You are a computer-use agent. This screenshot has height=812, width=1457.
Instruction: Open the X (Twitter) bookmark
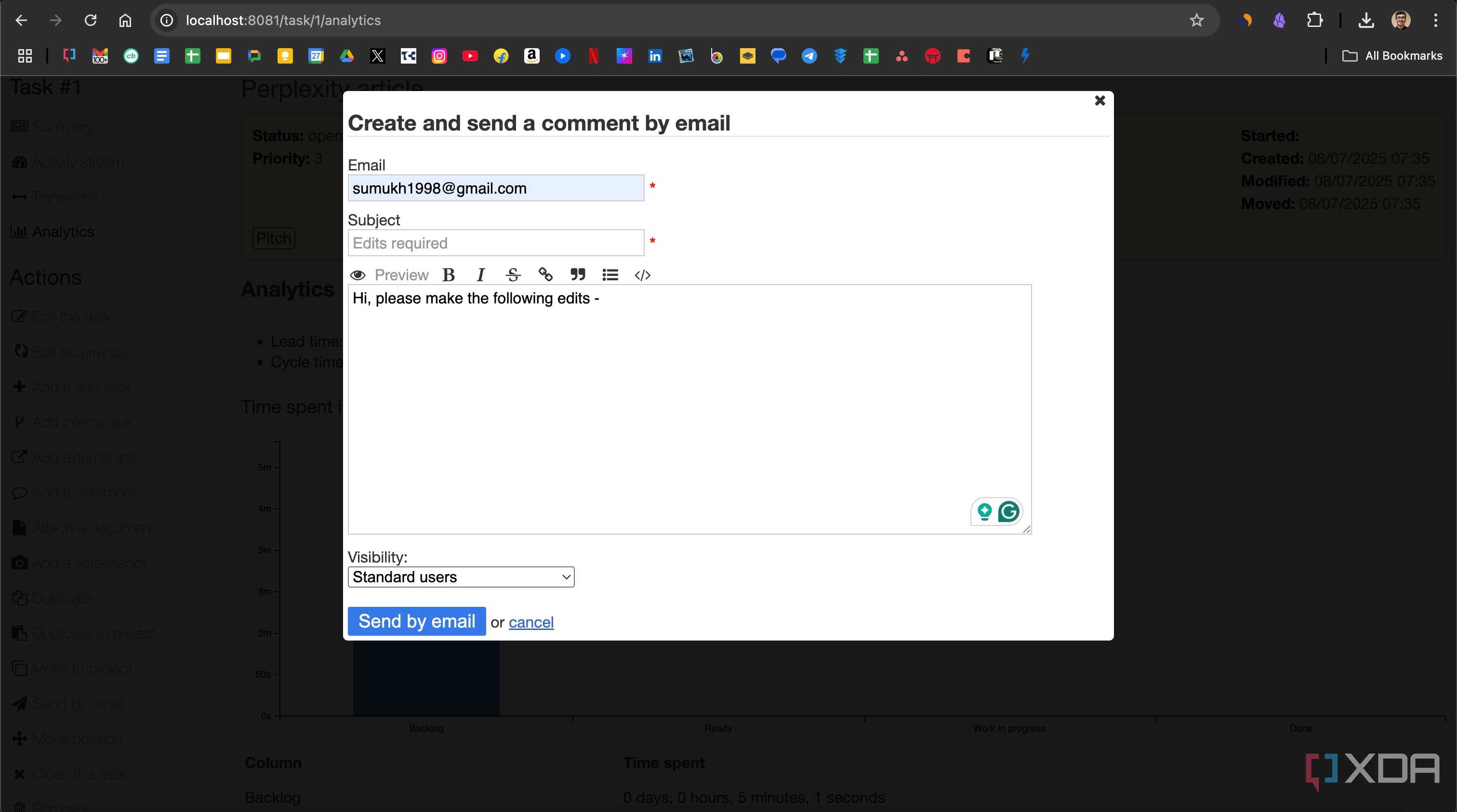pyautogui.click(x=377, y=55)
